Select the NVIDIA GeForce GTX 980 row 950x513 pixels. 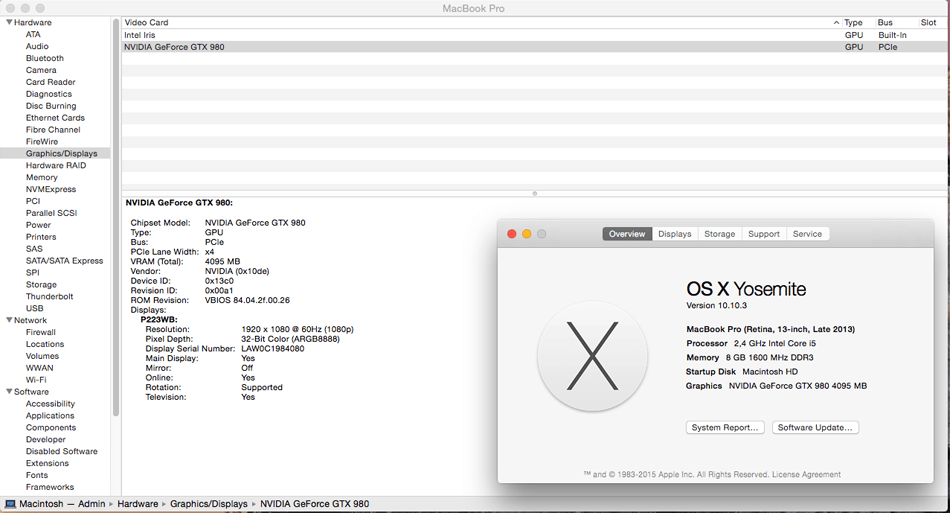click(x=534, y=47)
